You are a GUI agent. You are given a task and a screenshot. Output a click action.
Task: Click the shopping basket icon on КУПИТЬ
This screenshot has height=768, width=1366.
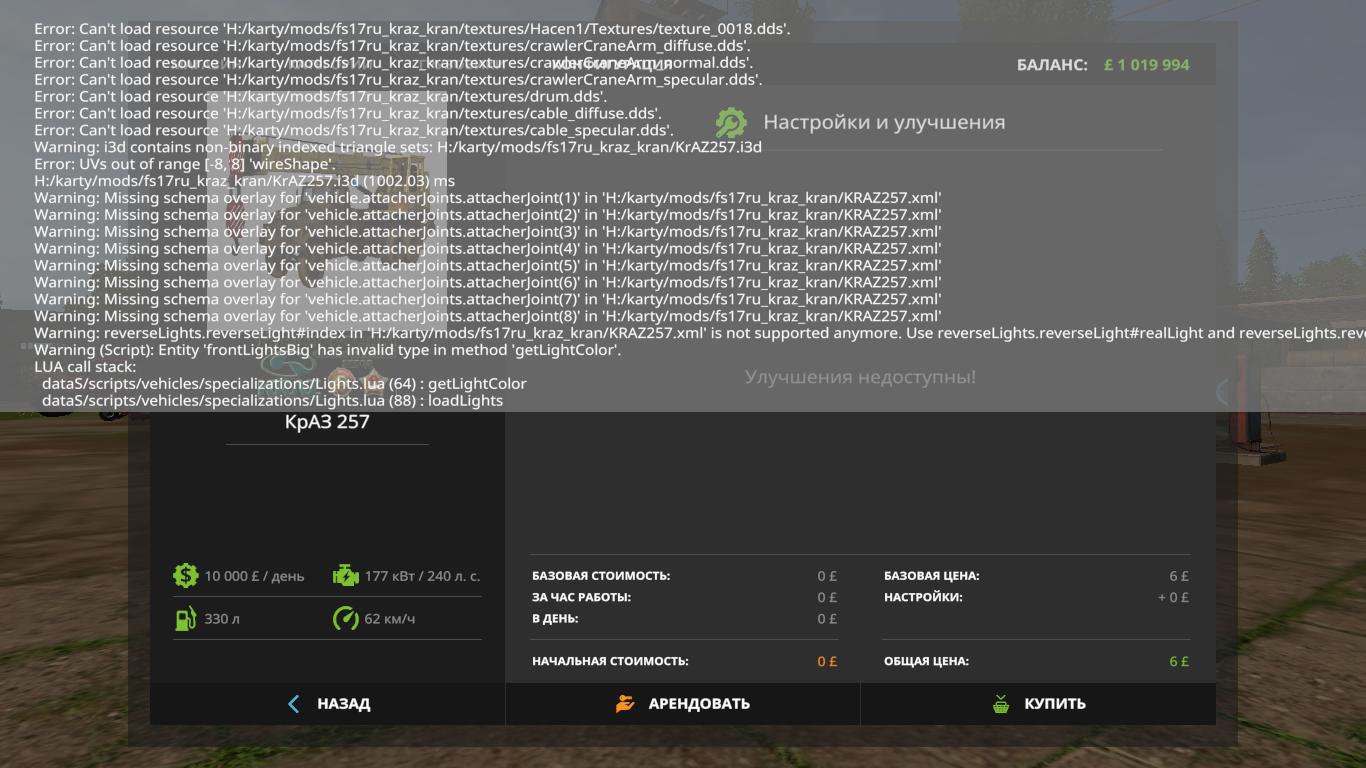coord(1001,704)
